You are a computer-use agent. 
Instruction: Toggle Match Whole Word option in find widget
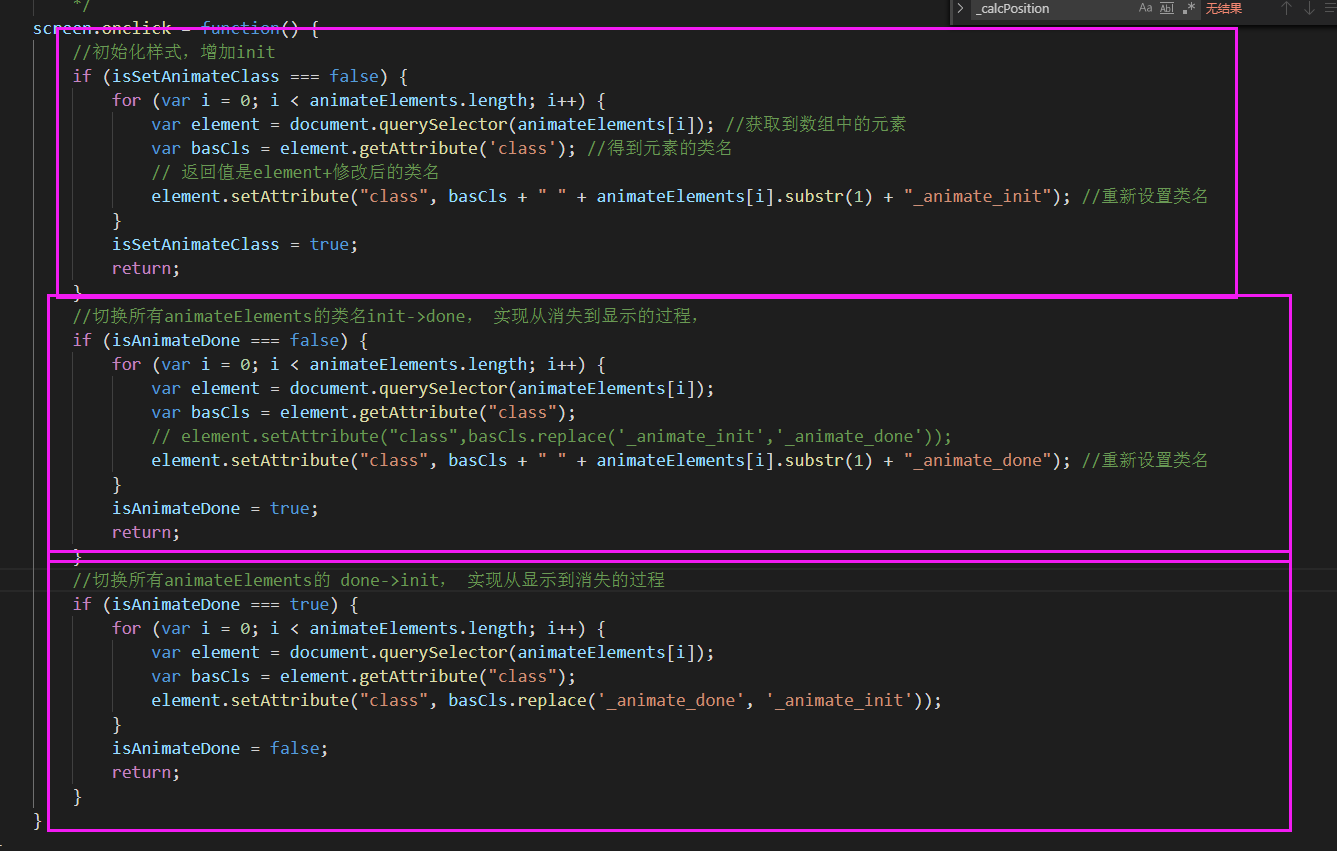1167,8
